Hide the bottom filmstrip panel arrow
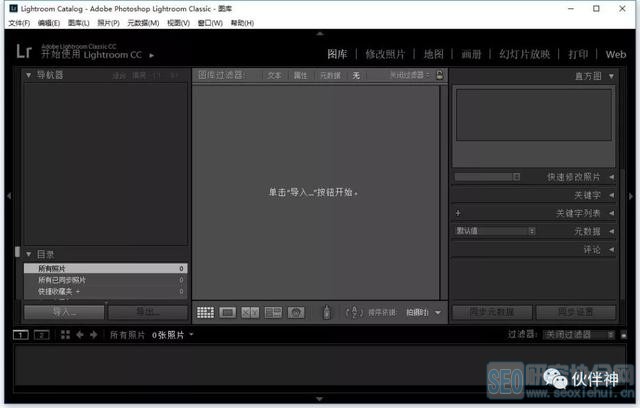Screen dimensions: 640x408 [320, 399]
